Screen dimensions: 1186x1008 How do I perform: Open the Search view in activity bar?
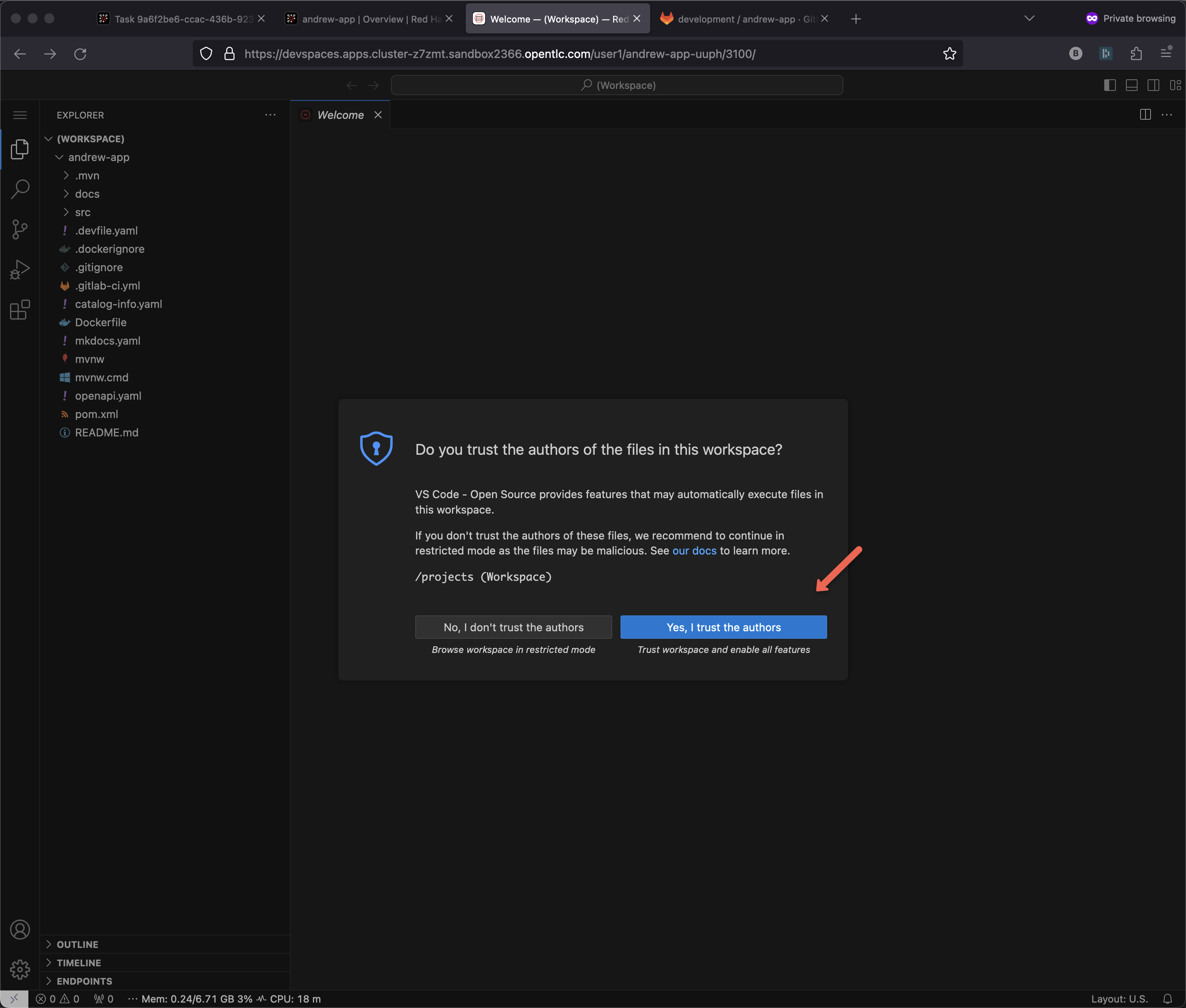[20, 189]
